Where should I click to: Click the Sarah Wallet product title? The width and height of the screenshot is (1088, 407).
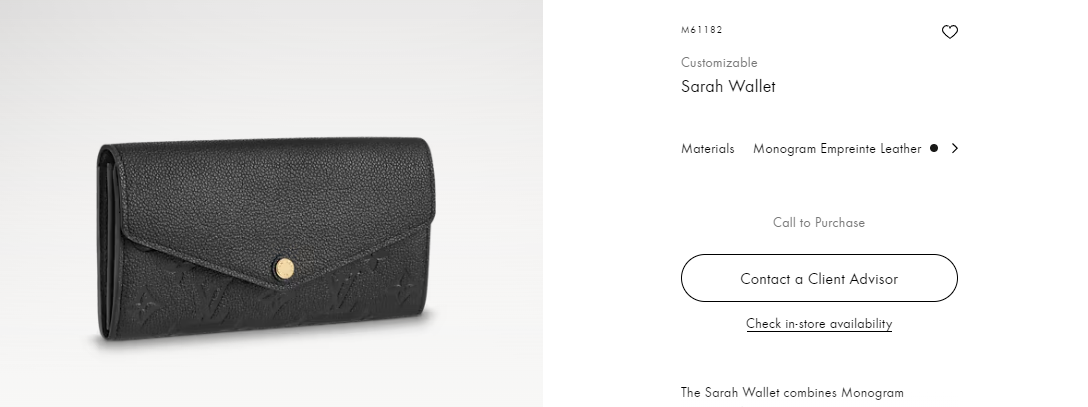tap(728, 87)
